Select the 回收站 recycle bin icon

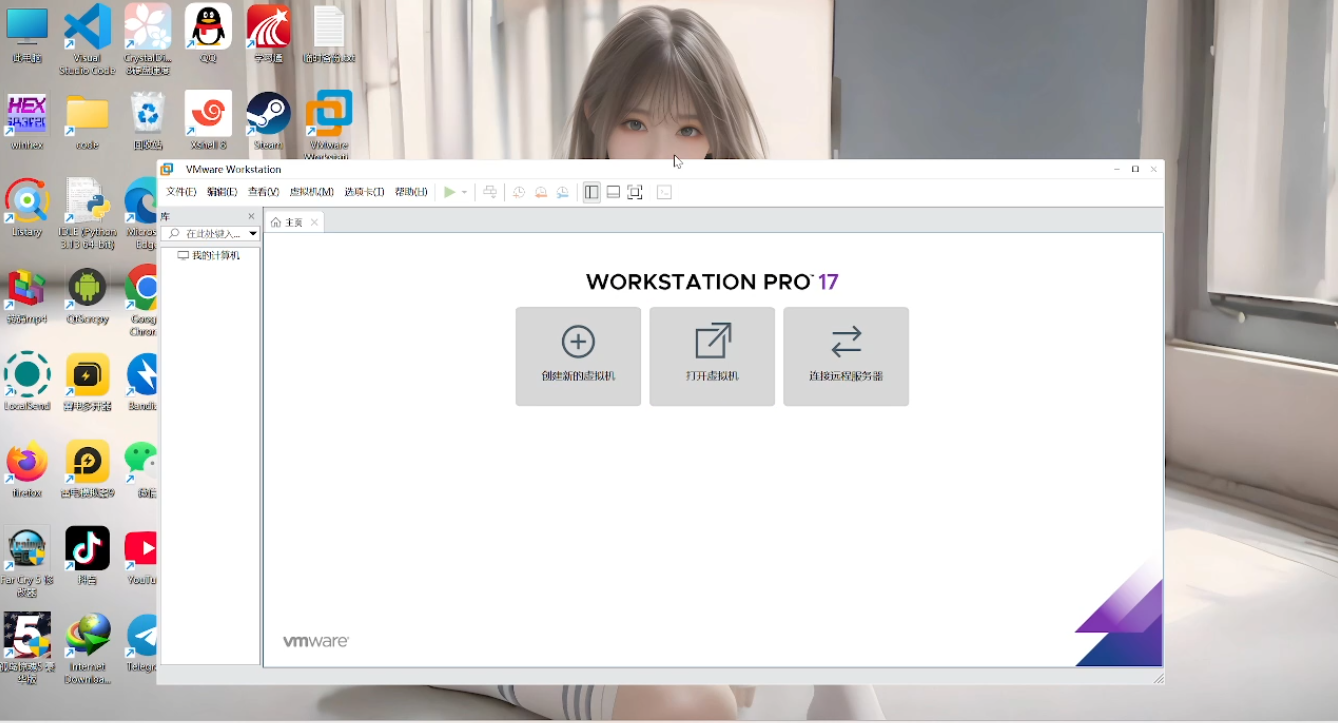(147, 121)
